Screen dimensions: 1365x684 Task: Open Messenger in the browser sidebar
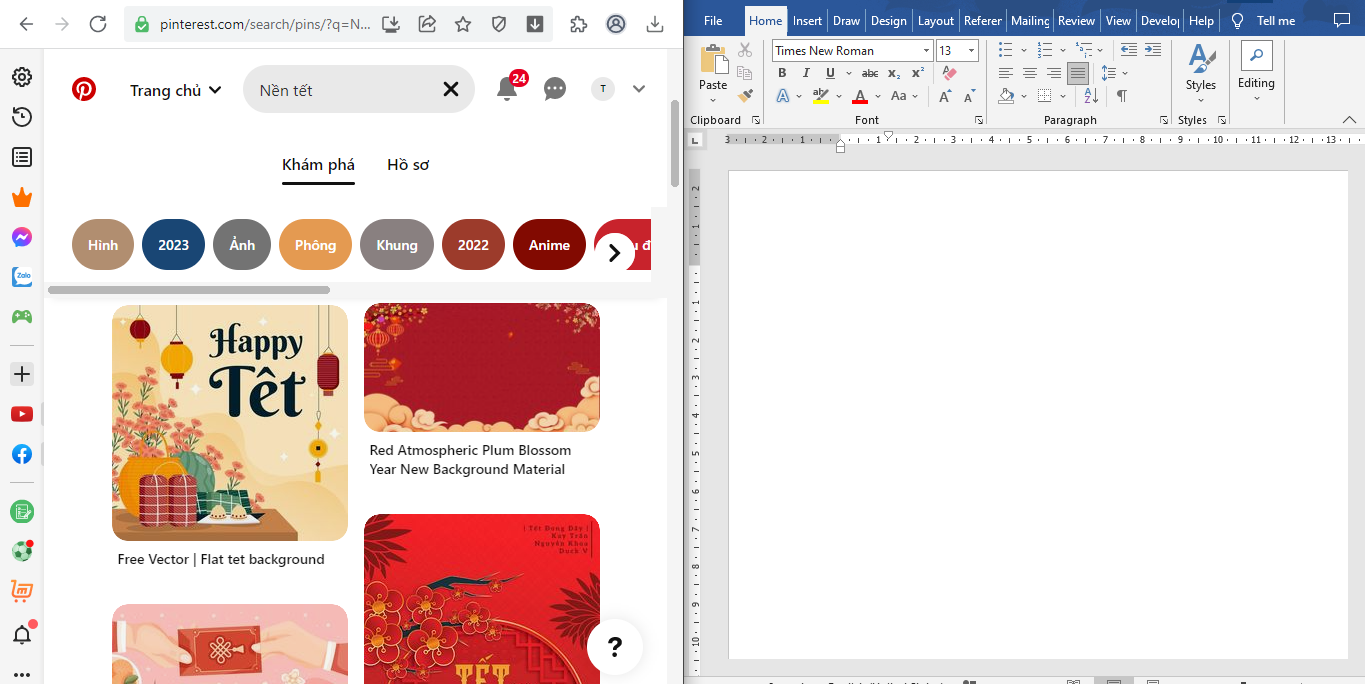(x=22, y=237)
